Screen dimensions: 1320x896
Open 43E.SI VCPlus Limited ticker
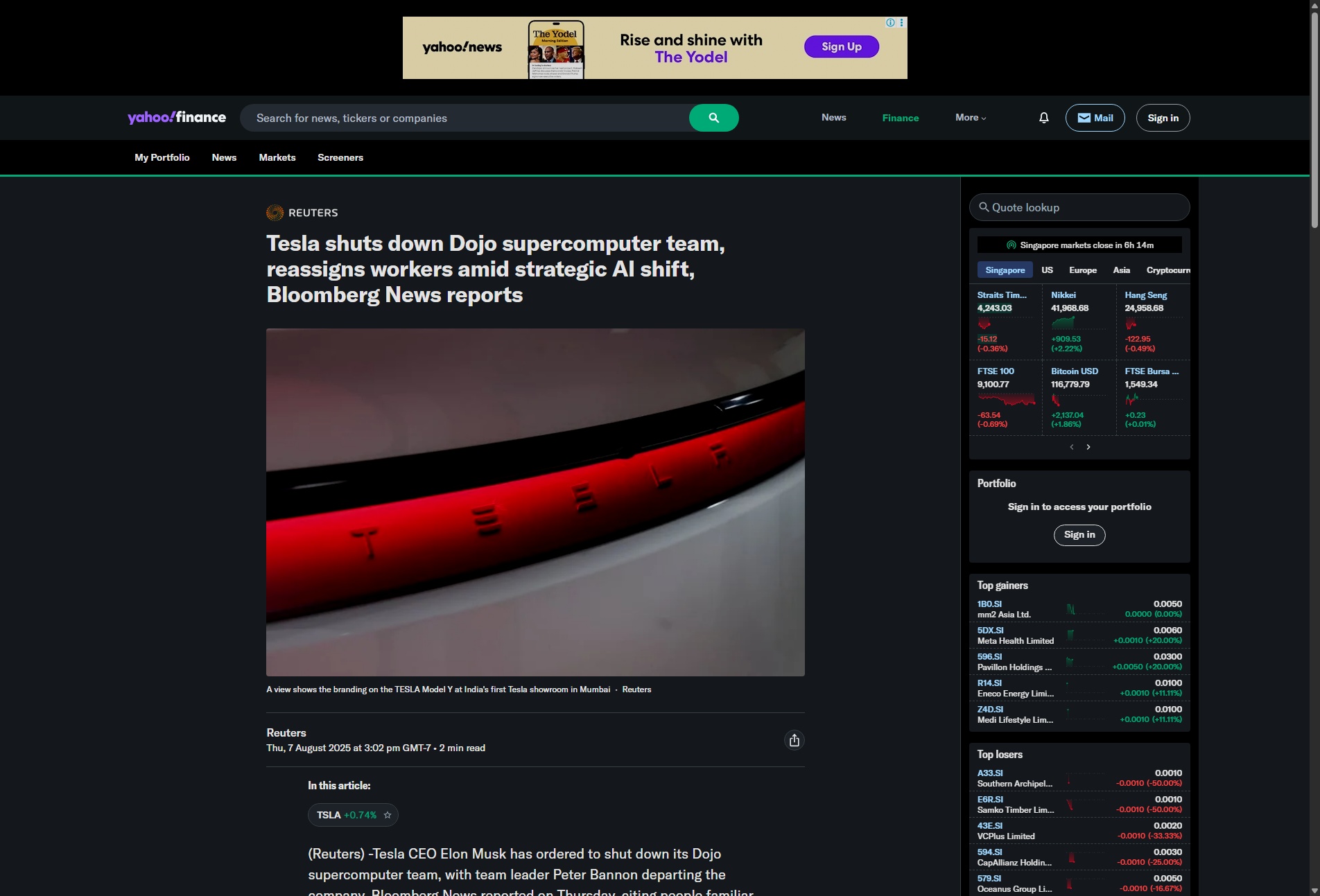(990, 826)
